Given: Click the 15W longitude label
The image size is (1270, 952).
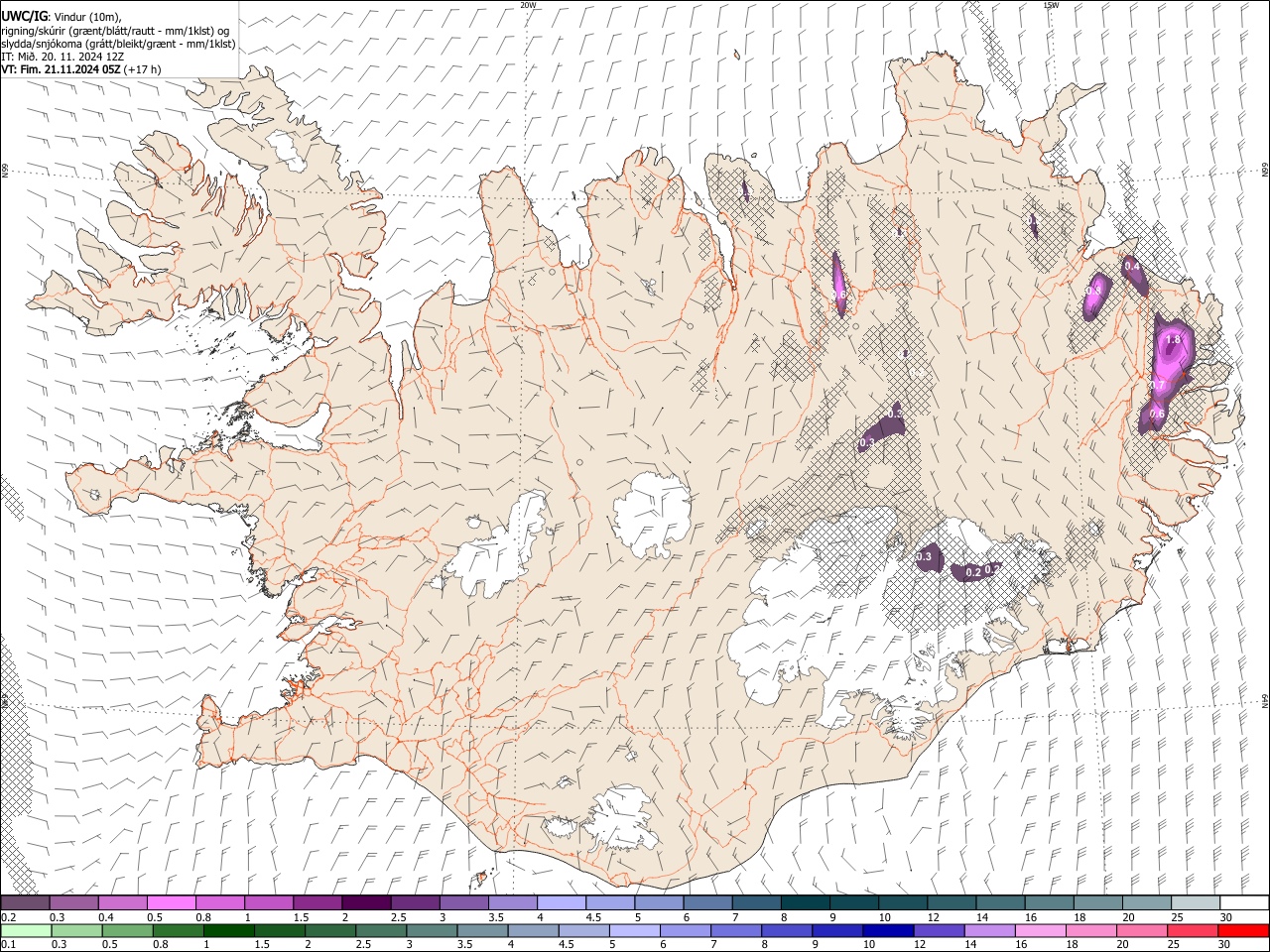Looking at the screenshot, I should [x=1051, y=5].
